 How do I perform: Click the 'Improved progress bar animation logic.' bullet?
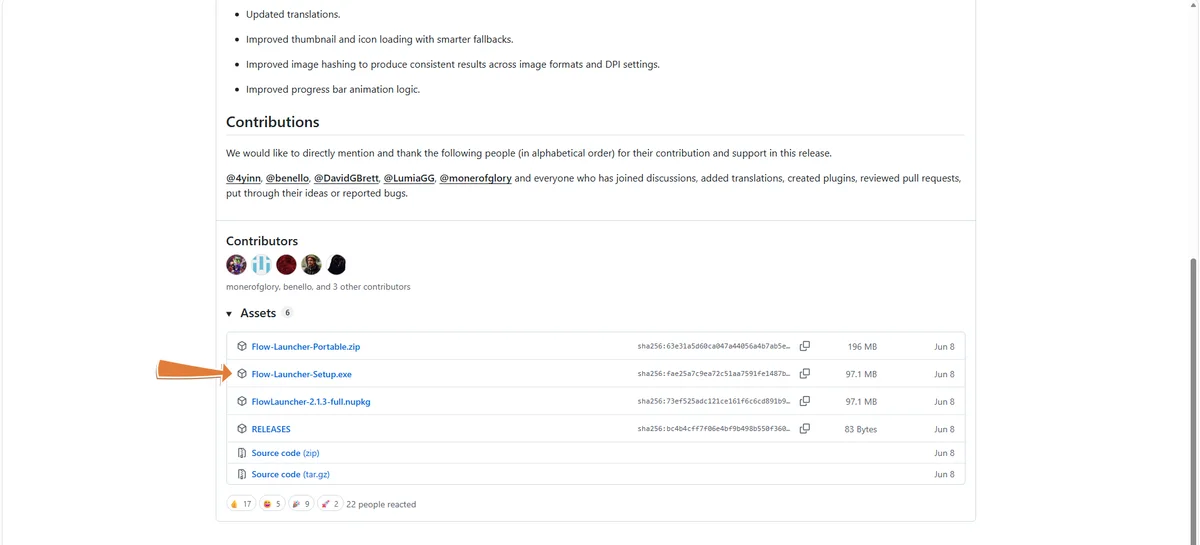[x=333, y=89]
